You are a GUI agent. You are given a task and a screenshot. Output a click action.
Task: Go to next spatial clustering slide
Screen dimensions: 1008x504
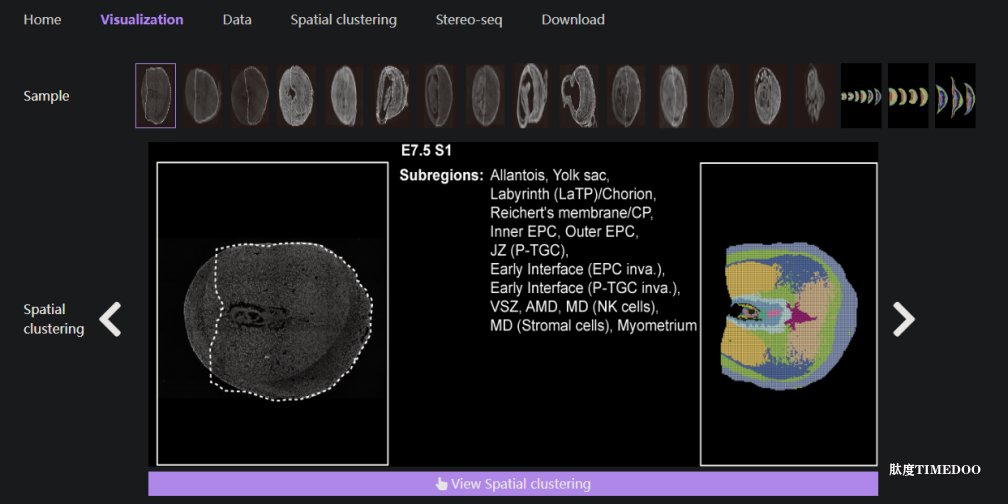[x=903, y=320]
